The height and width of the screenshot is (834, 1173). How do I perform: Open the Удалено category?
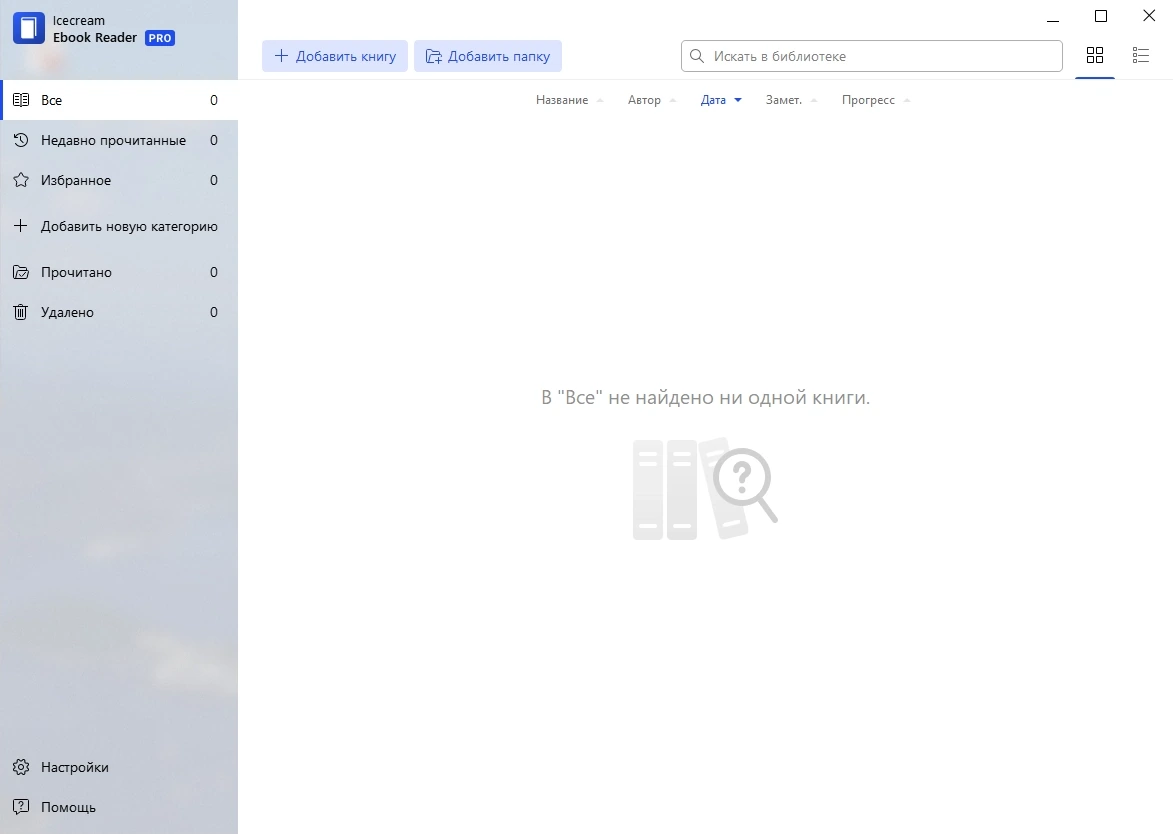point(119,313)
